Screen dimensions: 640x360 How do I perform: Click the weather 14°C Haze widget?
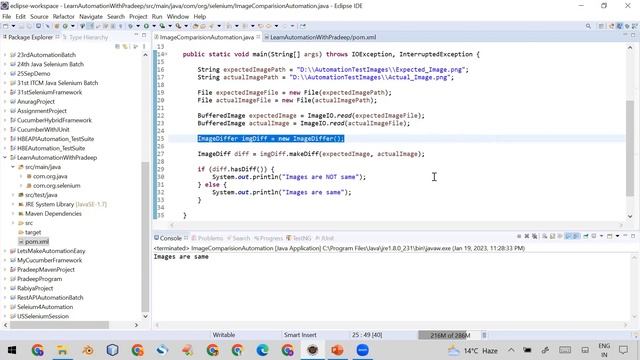[x=473, y=350]
